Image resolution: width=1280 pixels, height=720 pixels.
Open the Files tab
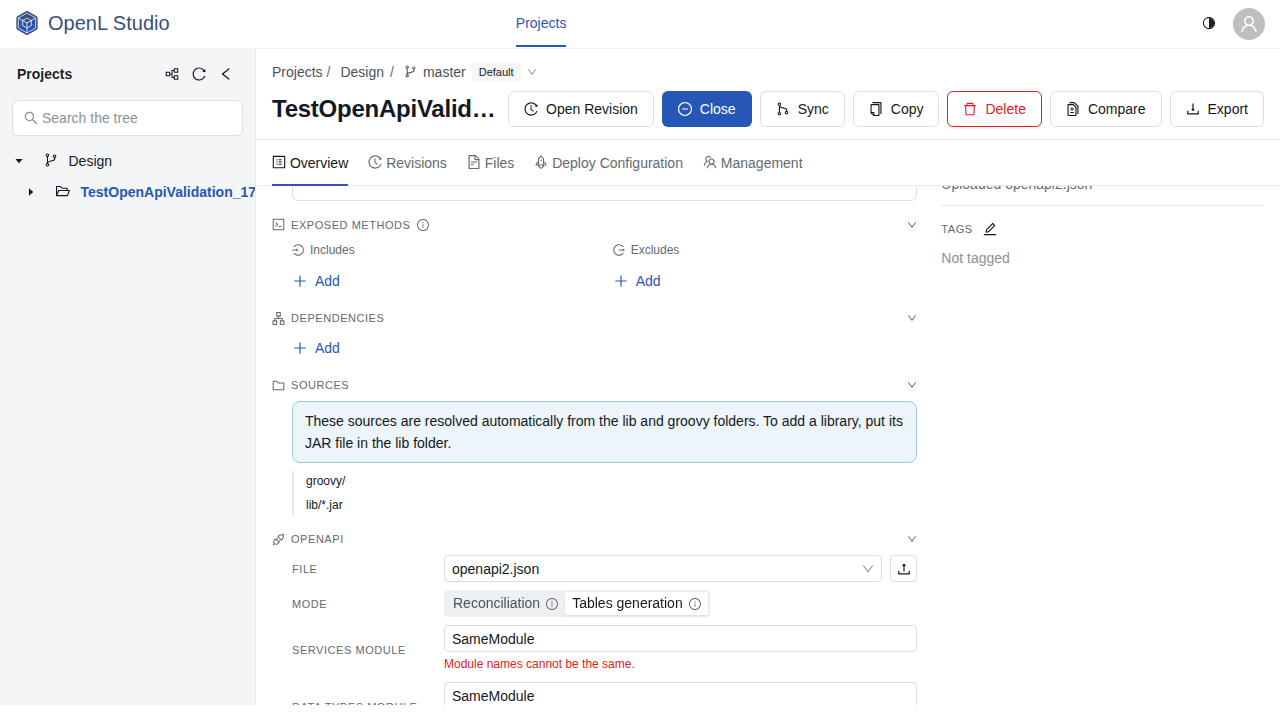coord(491,163)
